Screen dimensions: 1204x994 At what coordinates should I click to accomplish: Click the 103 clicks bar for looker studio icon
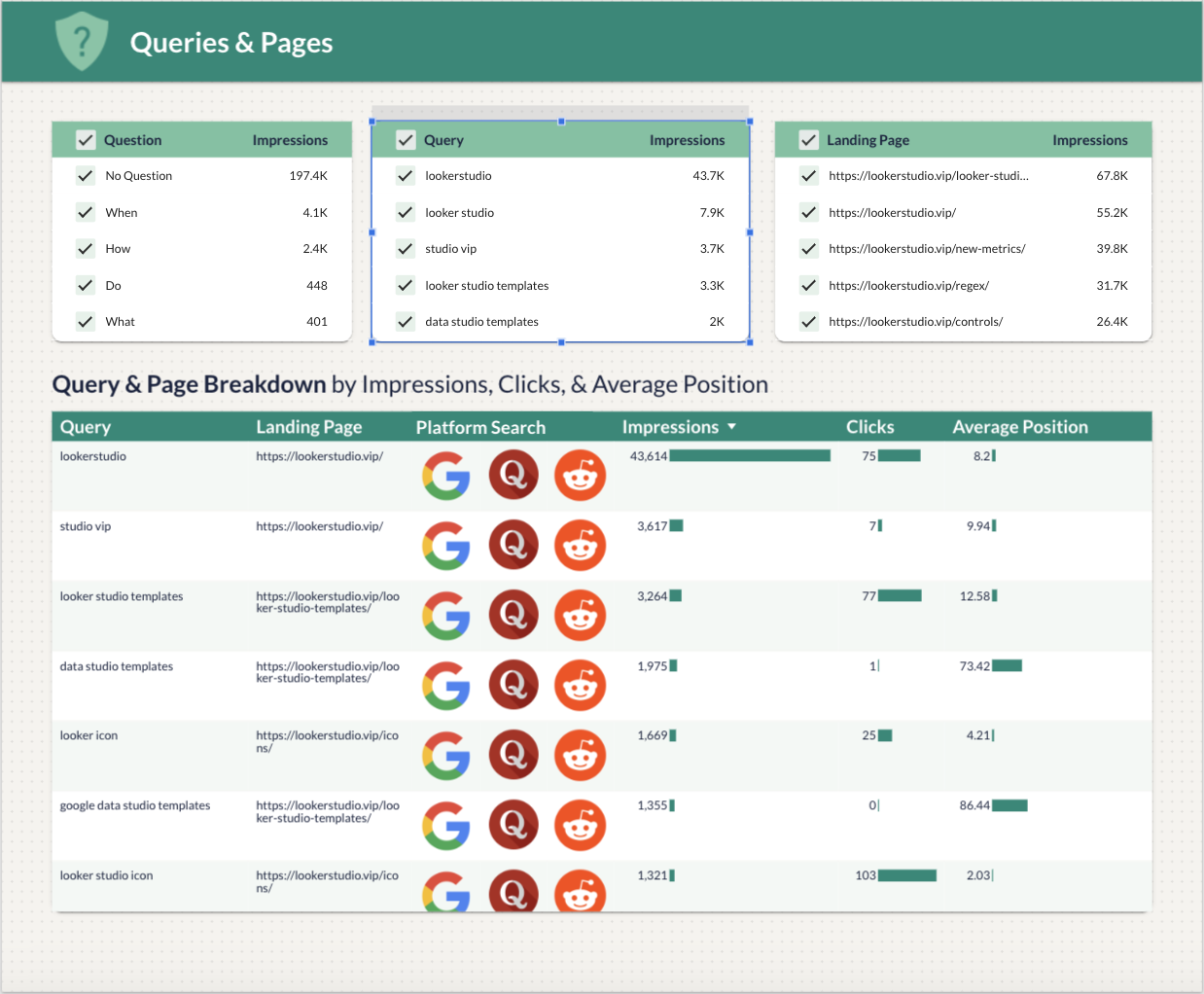(907, 875)
